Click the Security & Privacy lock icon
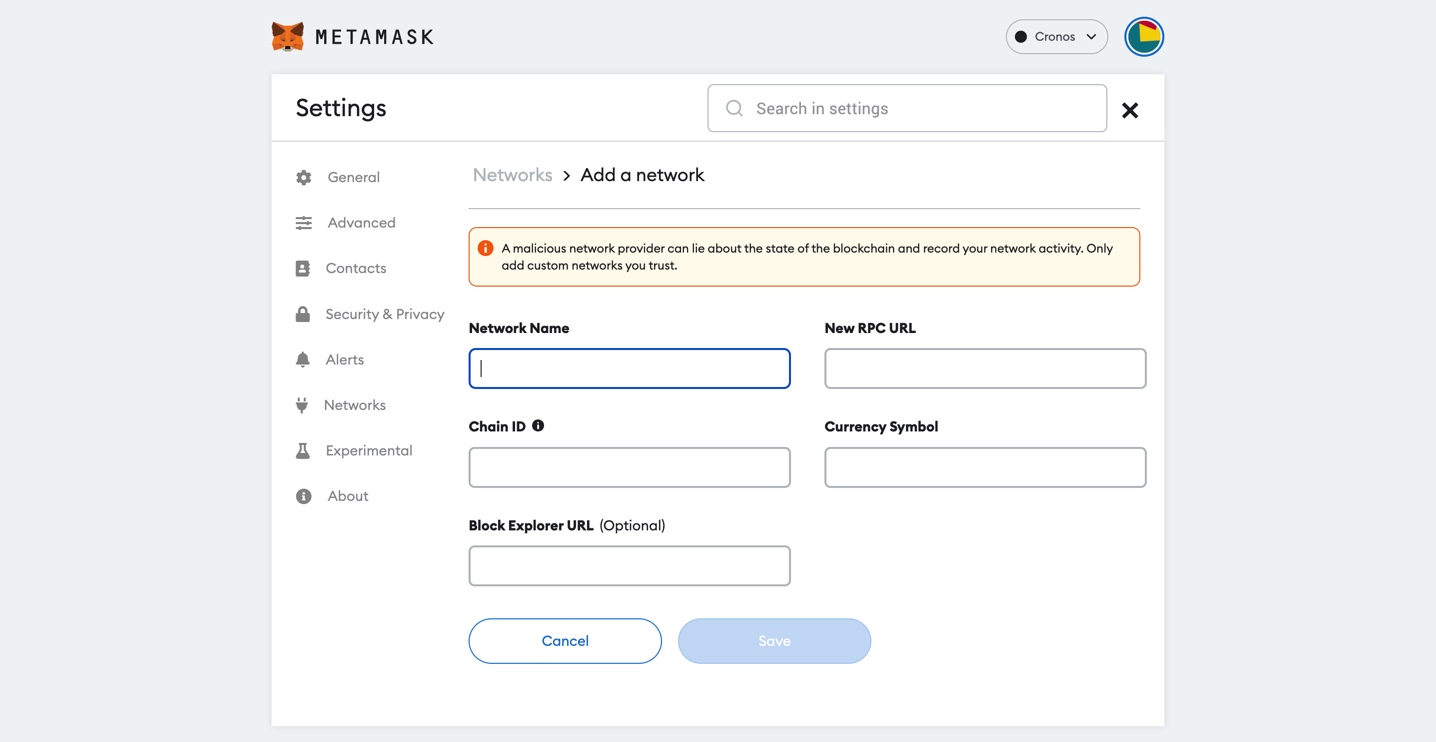Viewport: 1436px width, 742px height. tap(303, 314)
